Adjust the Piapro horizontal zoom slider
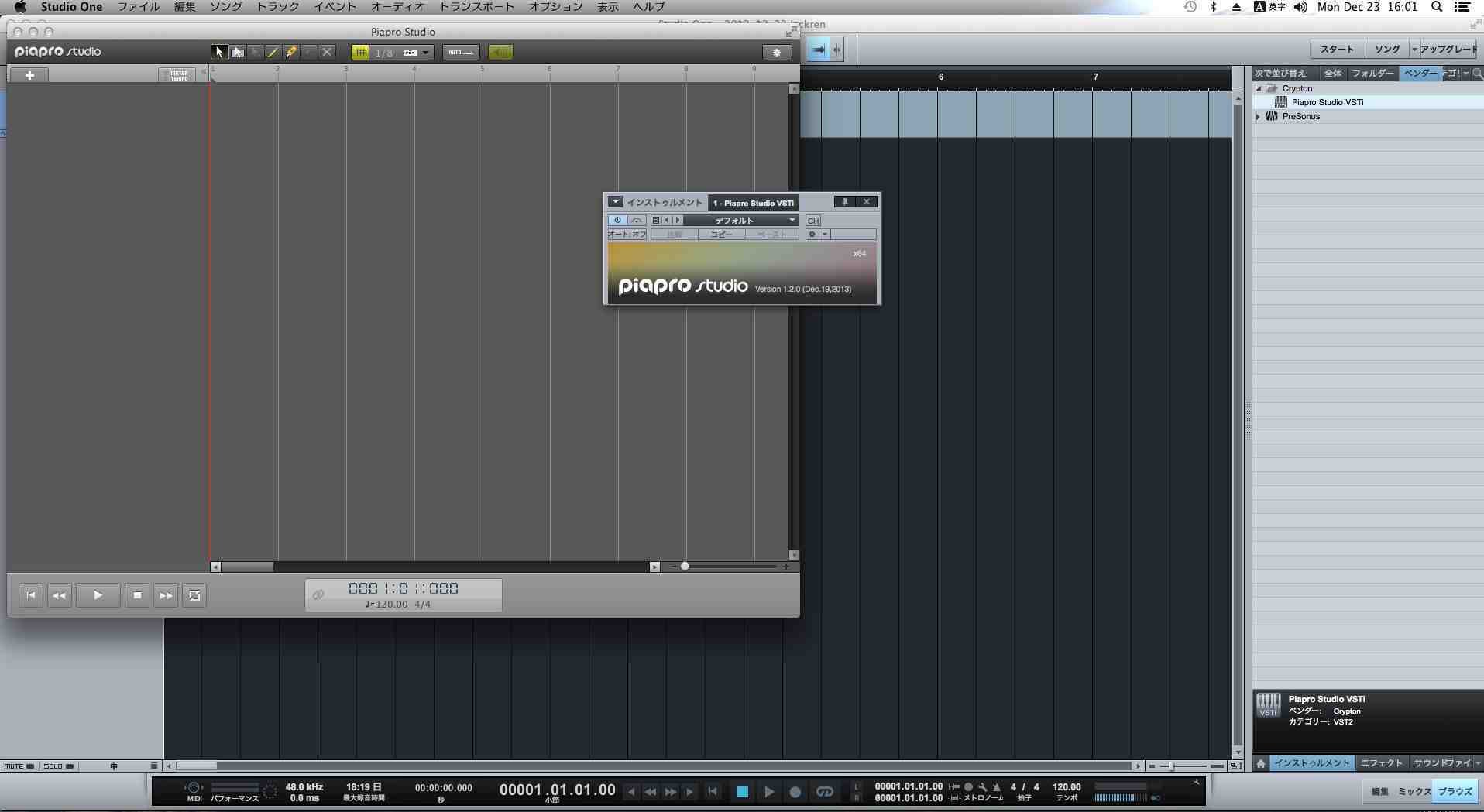This screenshot has height=812, width=1484. pos(685,567)
